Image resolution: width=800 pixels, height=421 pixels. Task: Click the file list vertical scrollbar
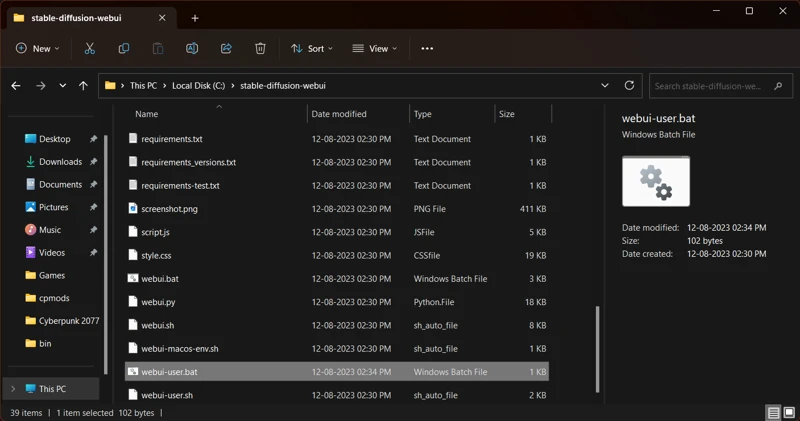597,349
